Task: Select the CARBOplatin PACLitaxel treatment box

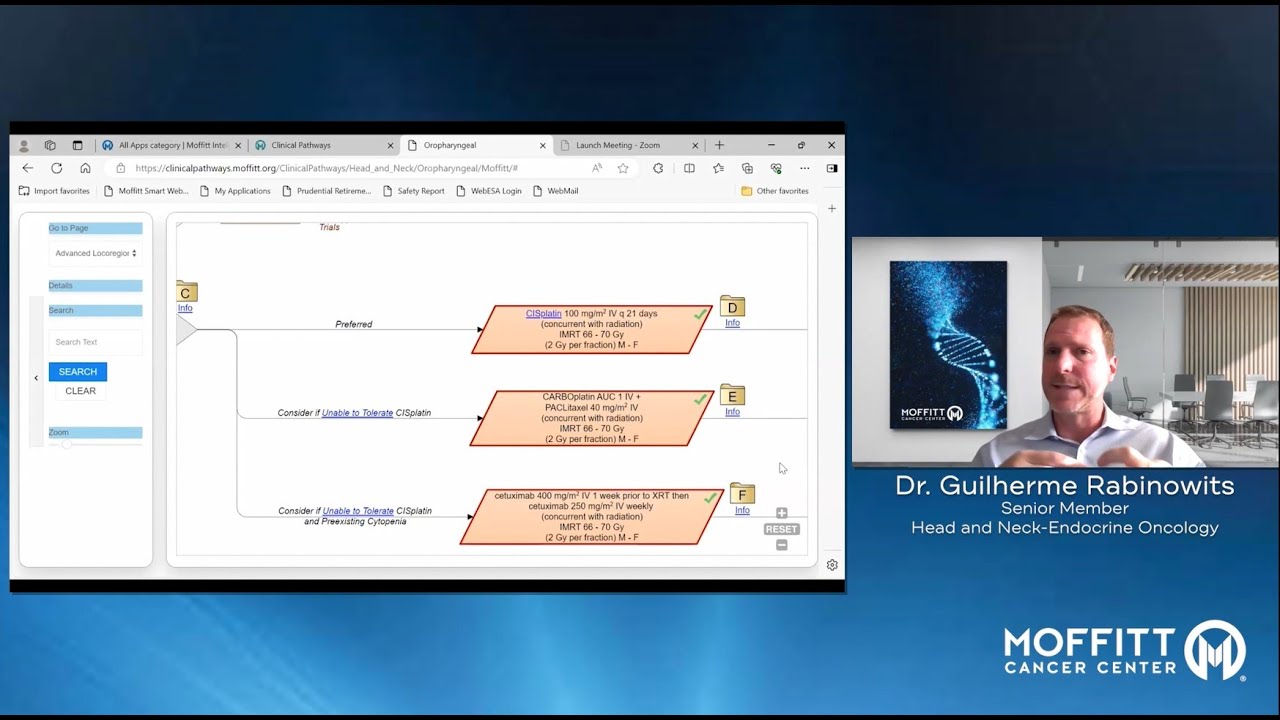Action: [x=592, y=418]
